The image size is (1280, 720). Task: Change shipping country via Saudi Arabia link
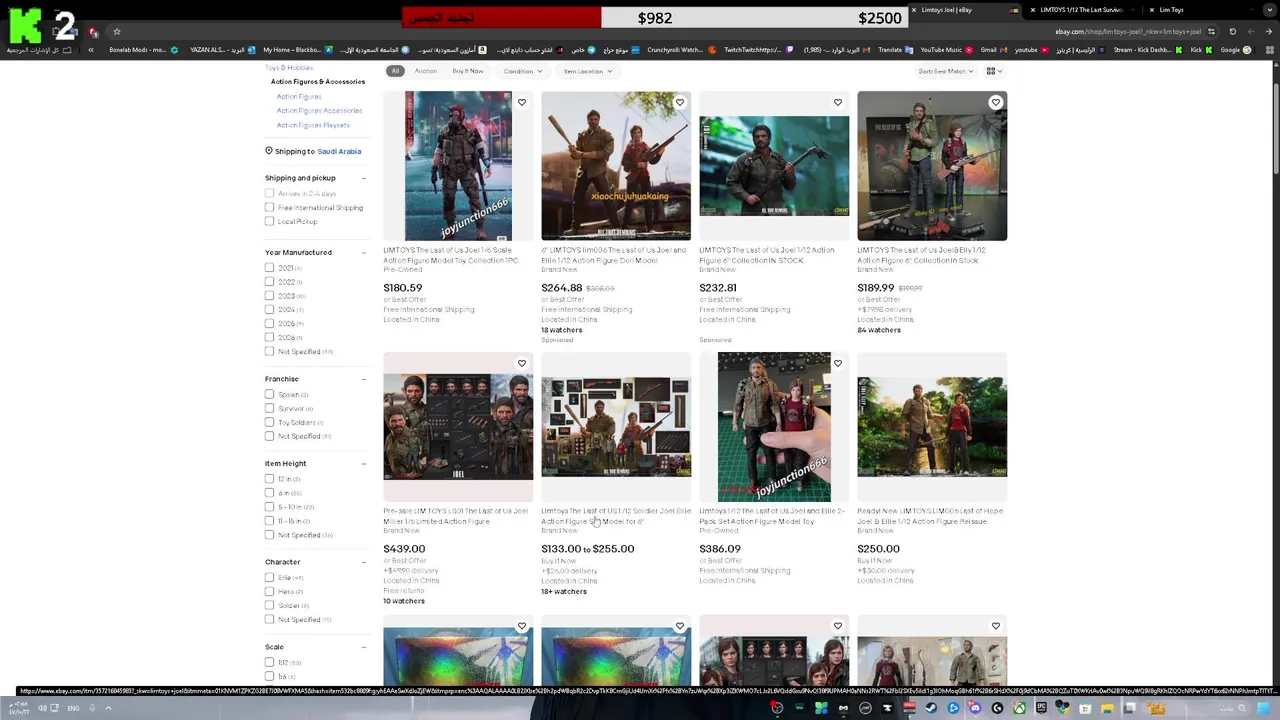coord(339,151)
